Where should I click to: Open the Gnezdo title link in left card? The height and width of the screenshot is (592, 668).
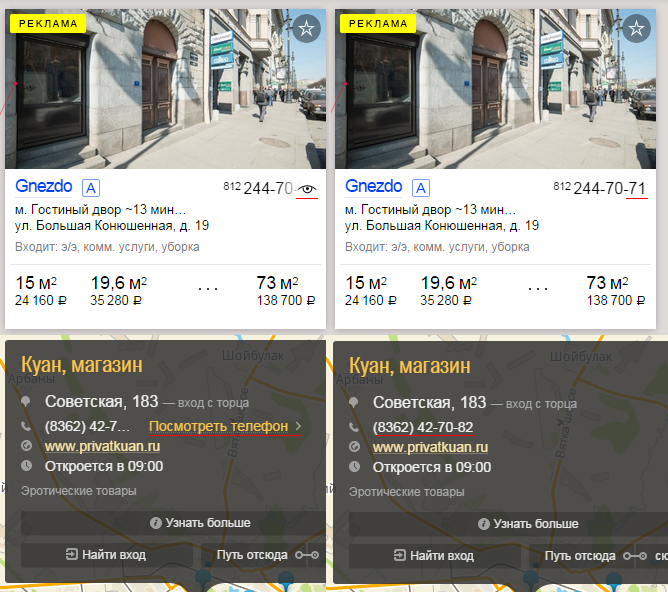coord(44,187)
